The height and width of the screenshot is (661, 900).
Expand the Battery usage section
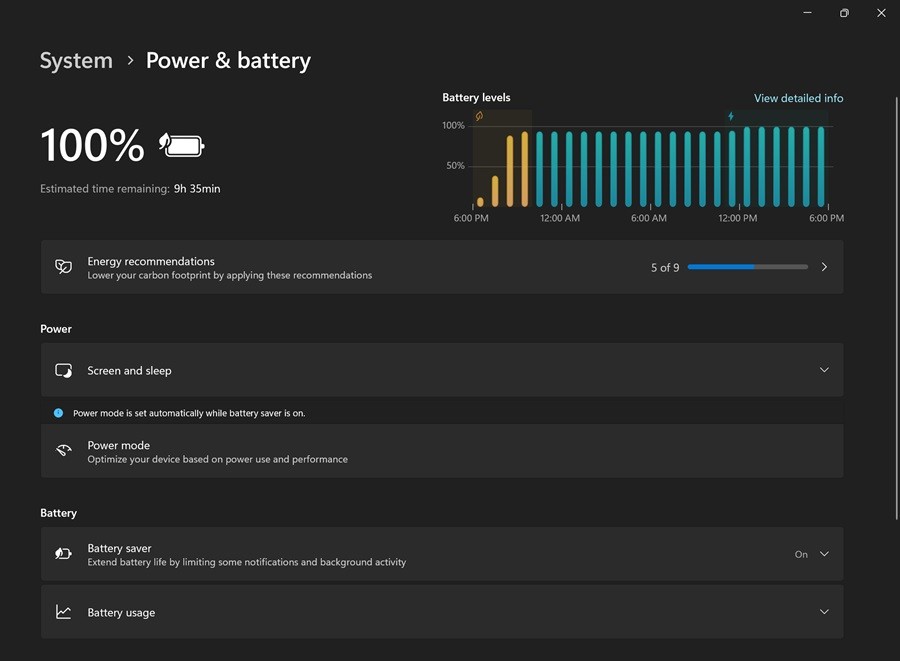pyautogui.click(x=824, y=612)
